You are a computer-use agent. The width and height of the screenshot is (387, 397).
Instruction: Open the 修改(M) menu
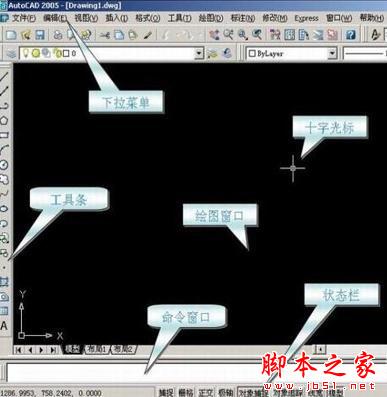click(275, 18)
